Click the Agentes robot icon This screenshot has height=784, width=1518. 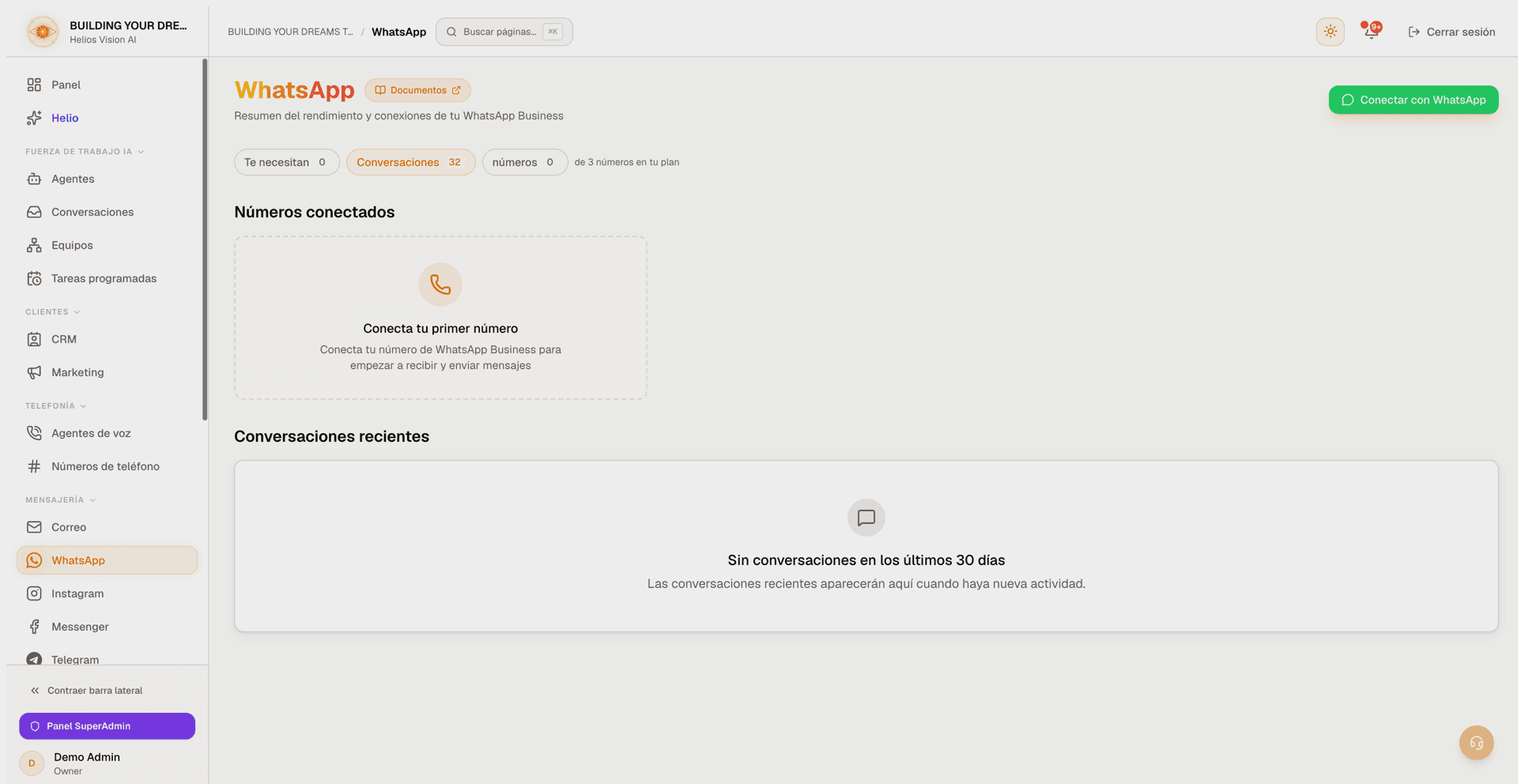34,179
